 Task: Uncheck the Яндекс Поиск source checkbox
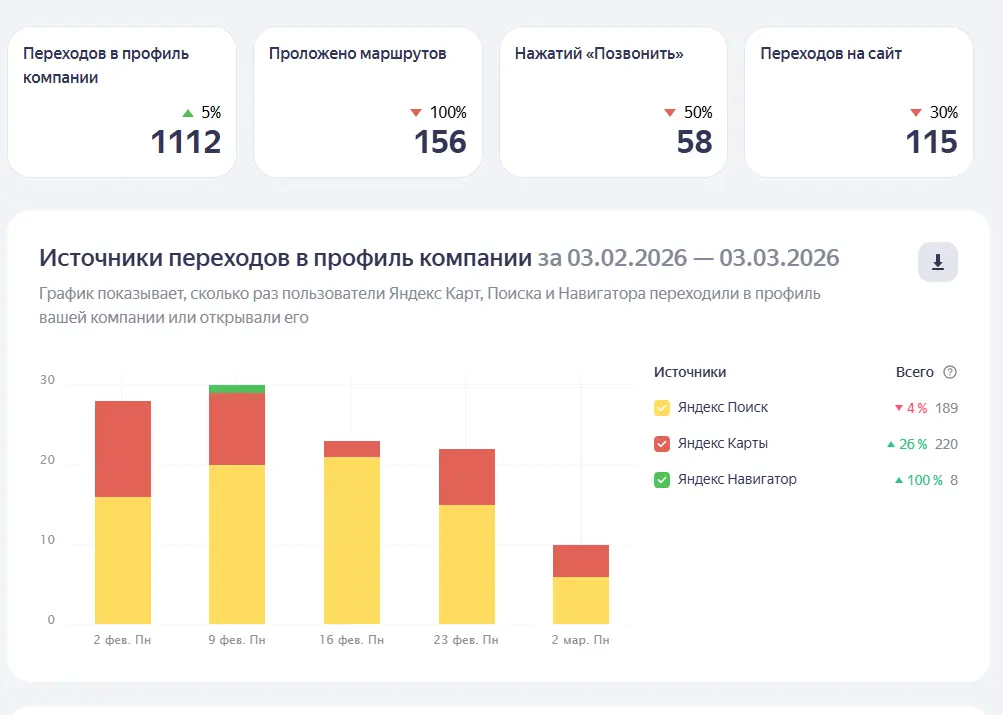[662, 408]
